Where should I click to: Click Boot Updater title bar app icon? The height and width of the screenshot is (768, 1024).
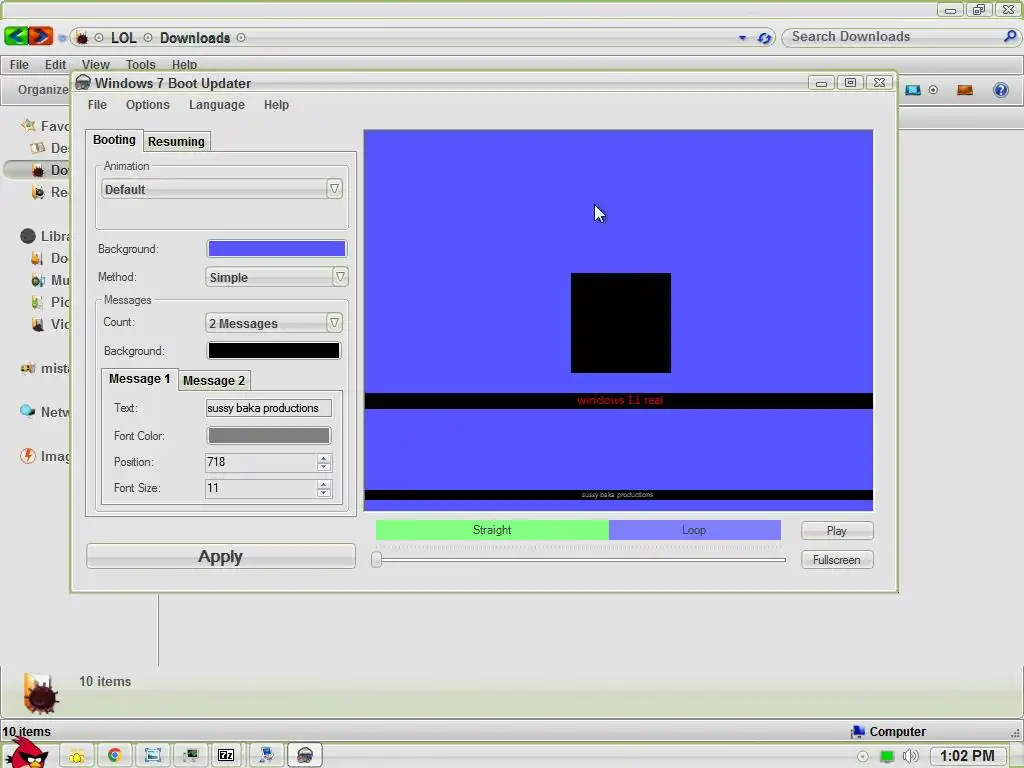pos(83,83)
